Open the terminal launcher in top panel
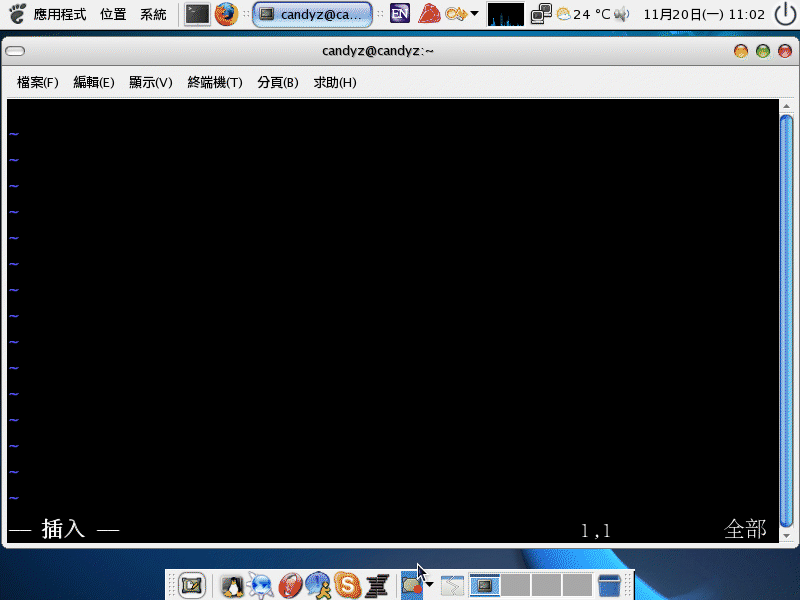 [198, 14]
